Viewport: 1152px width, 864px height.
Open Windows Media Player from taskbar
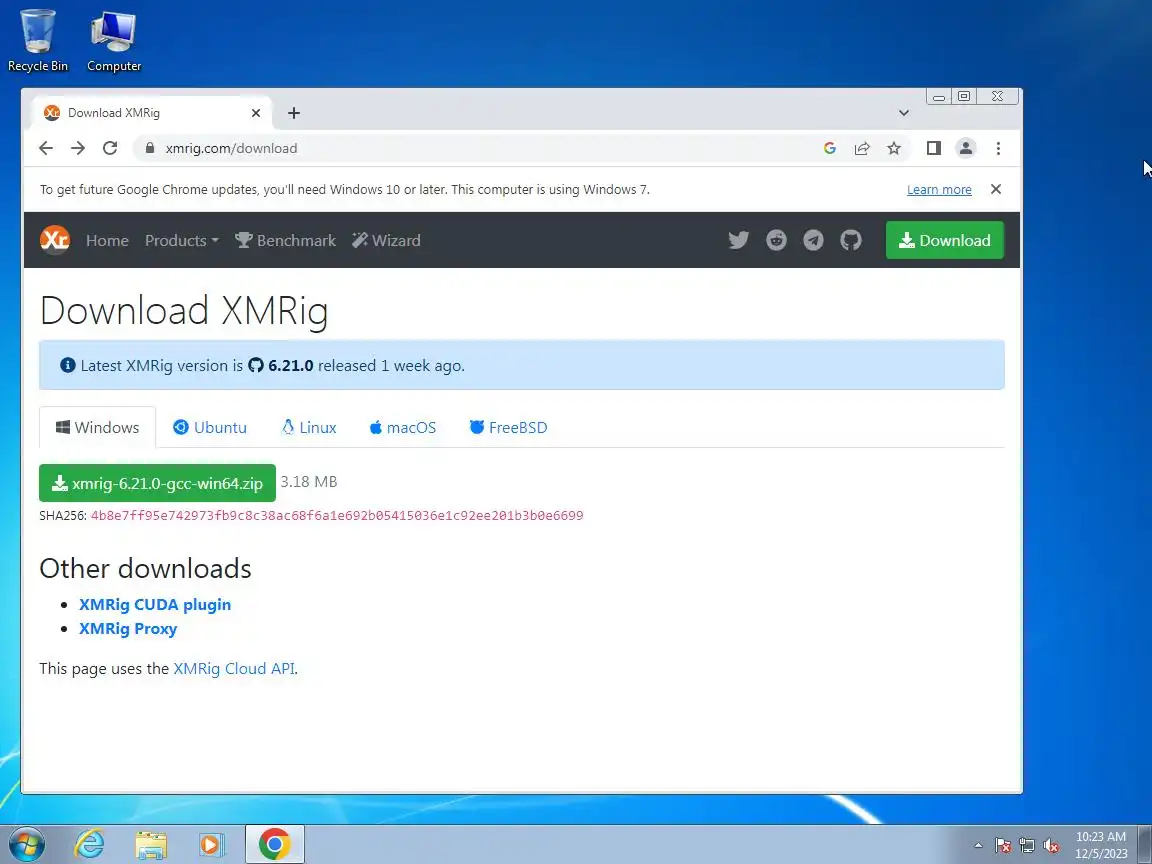pyautogui.click(x=212, y=844)
